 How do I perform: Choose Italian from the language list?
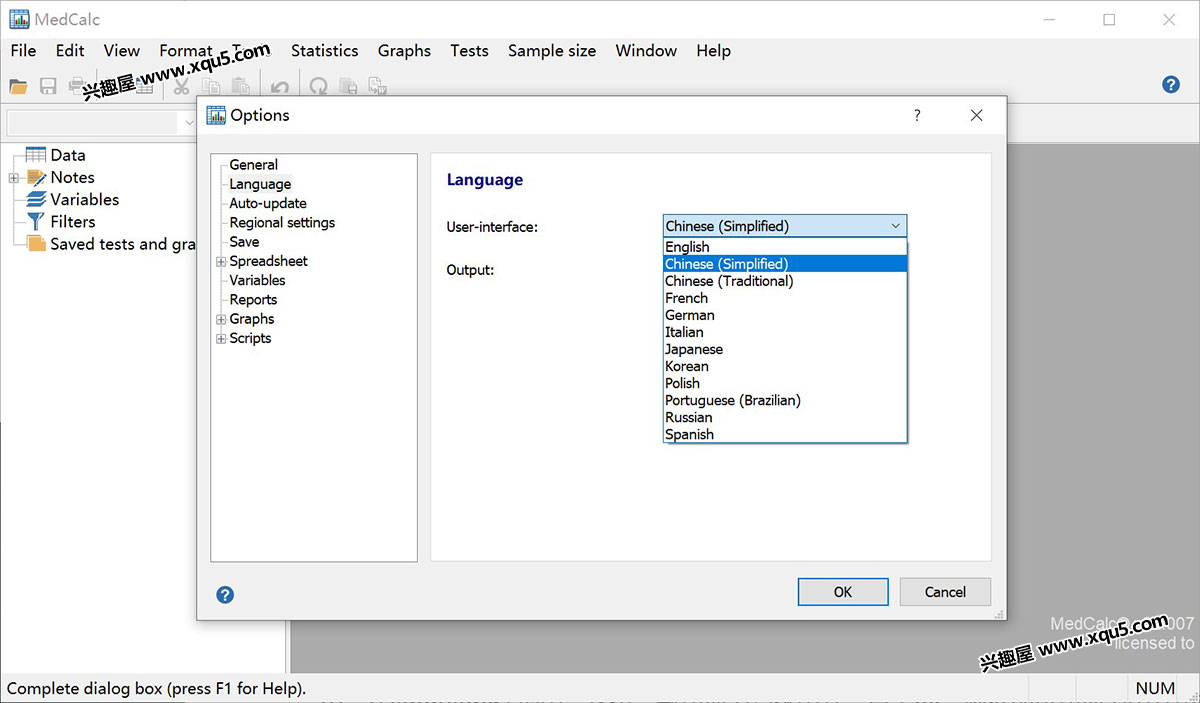(x=785, y=332)
